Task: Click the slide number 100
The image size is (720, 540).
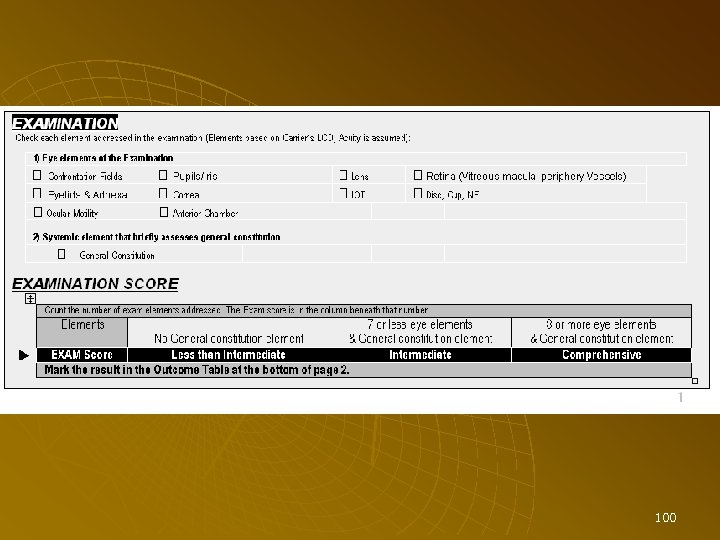Action: [665, 518]
